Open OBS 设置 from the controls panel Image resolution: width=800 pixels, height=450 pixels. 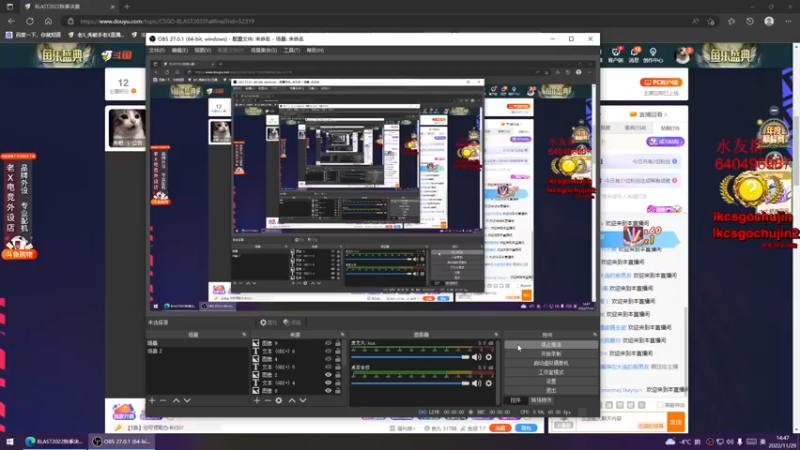551,382
